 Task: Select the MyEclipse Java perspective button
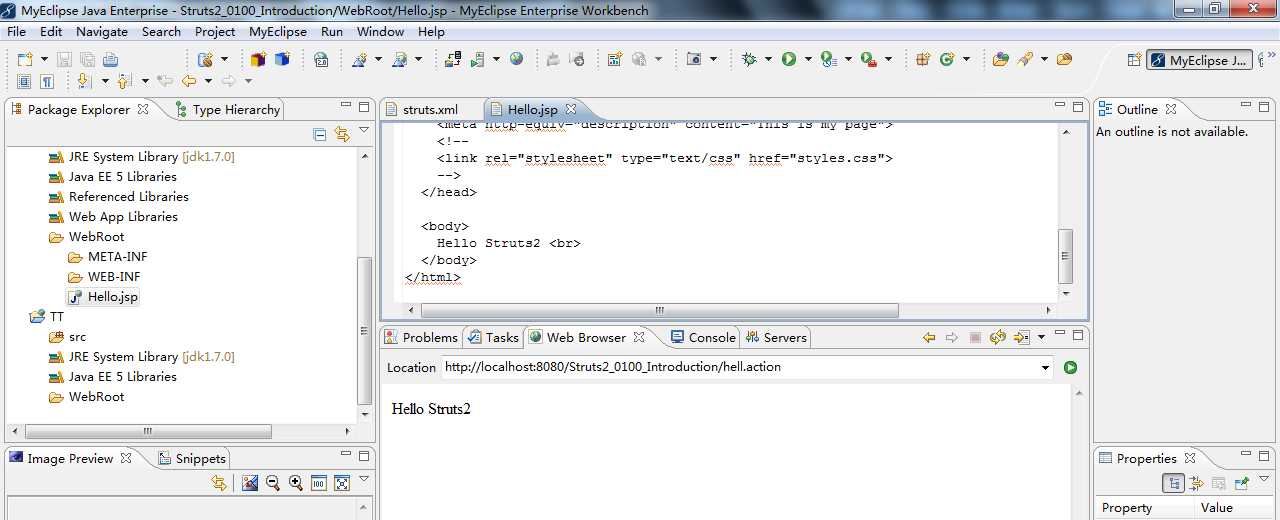1199,60
